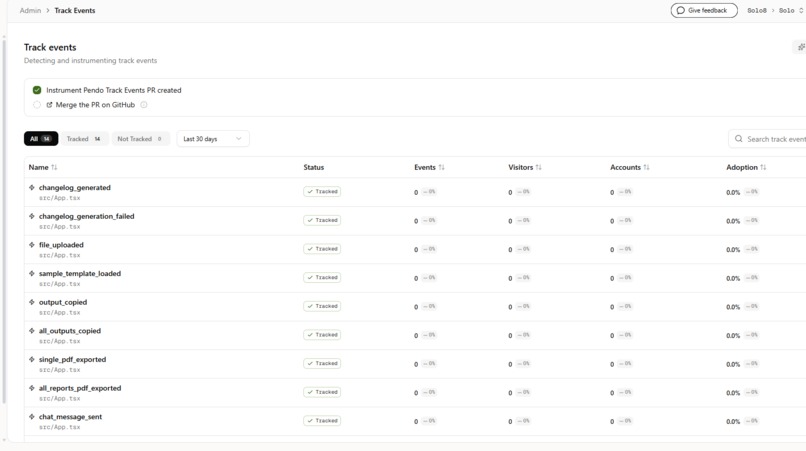Click the Events count for output_copied
Screen dimensions: 806x451
[x=416, y=307]
